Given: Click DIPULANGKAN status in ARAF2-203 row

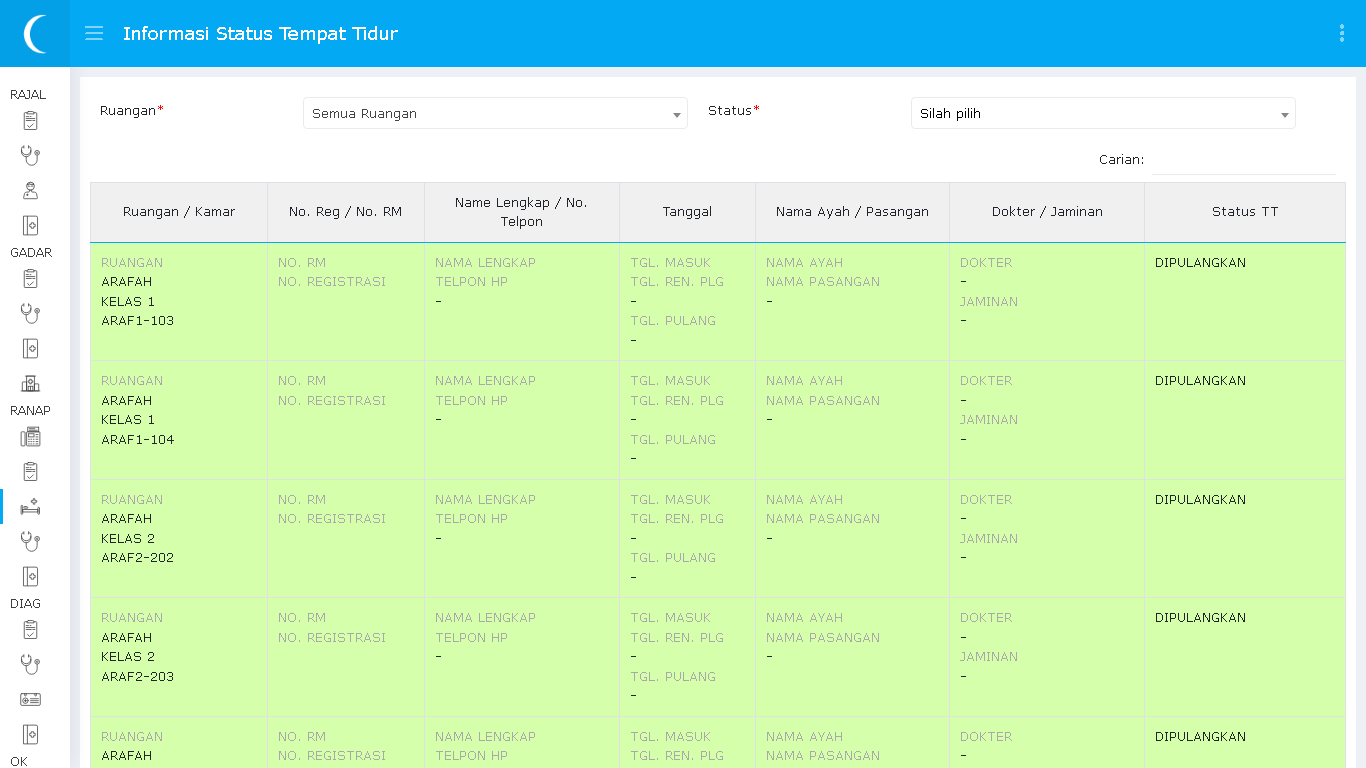Looking at the screenshot, I should pos(1200,618).
